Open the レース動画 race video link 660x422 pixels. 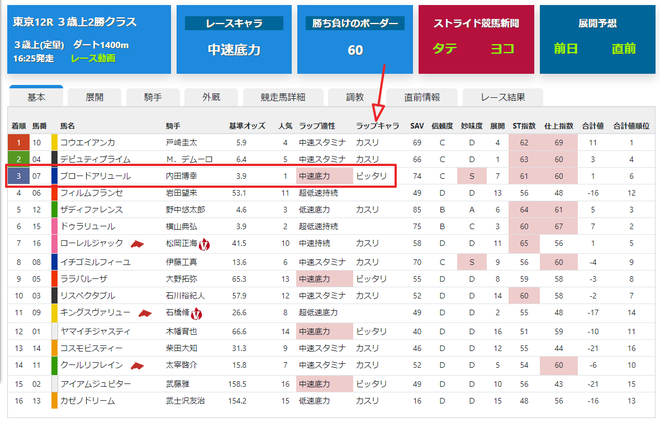(93, 58)
